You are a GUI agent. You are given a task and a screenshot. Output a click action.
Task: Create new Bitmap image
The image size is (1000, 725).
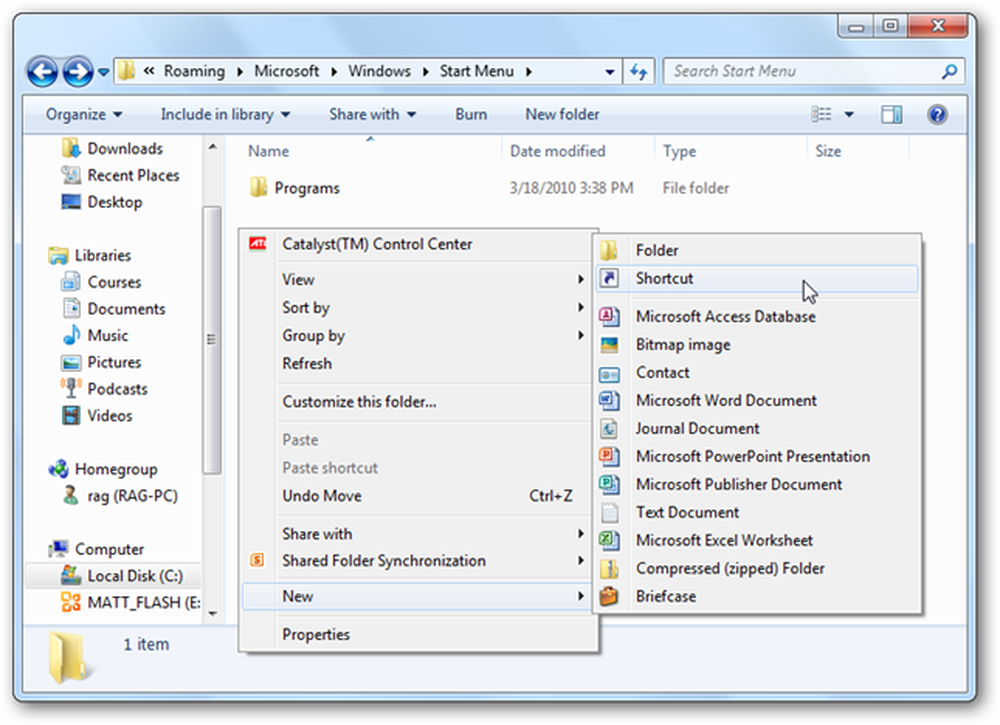pos(757,345)
